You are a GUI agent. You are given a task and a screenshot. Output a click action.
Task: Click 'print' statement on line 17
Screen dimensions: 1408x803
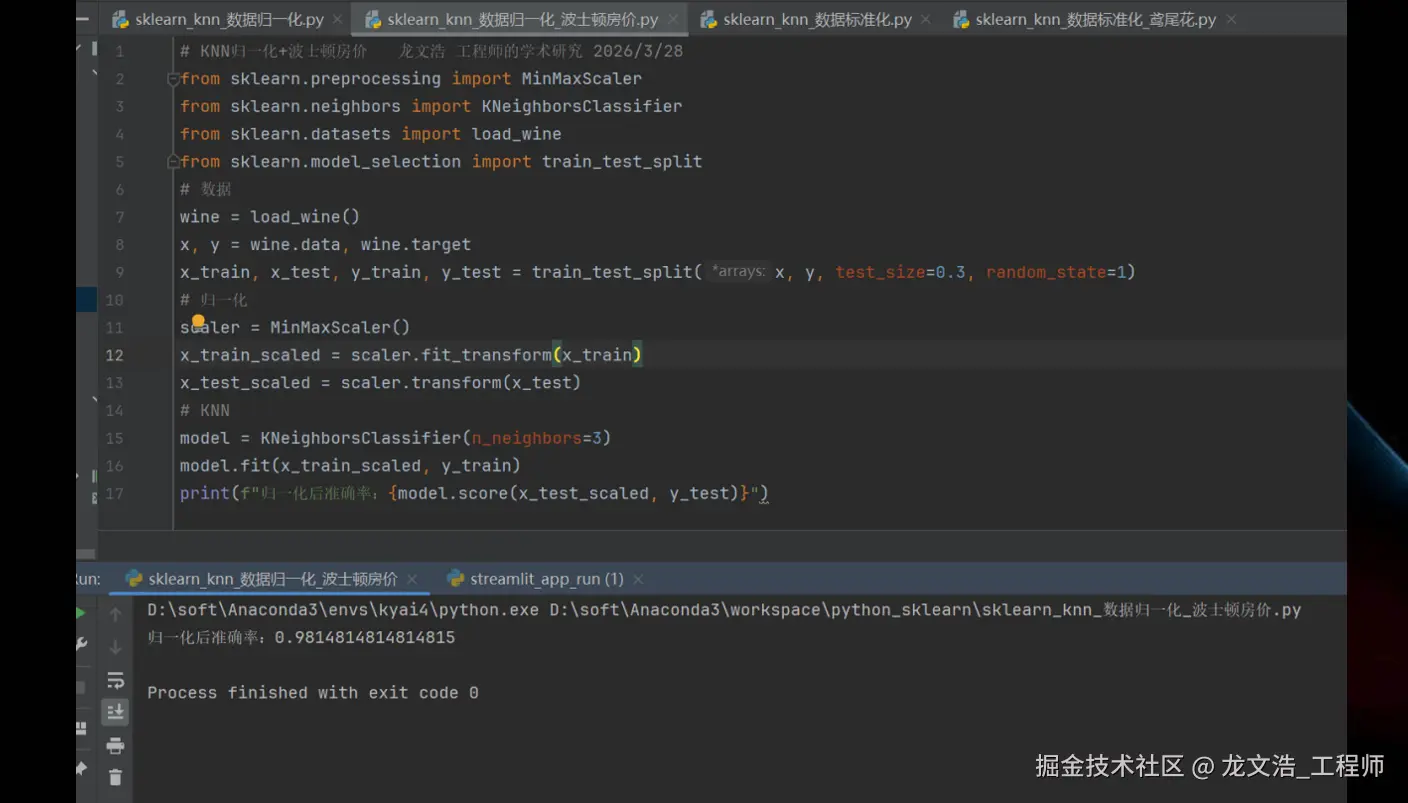point(205,493)
